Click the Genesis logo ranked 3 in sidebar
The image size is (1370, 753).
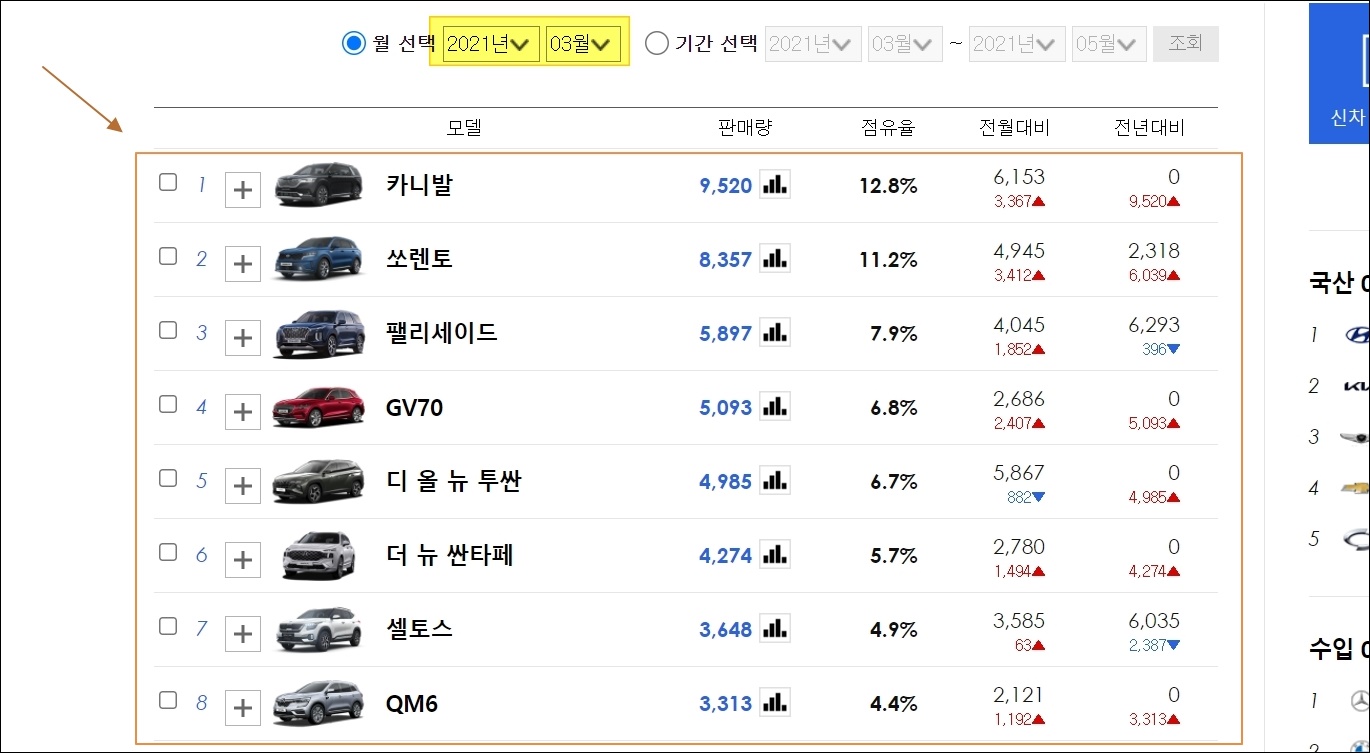pos(1357,437)
